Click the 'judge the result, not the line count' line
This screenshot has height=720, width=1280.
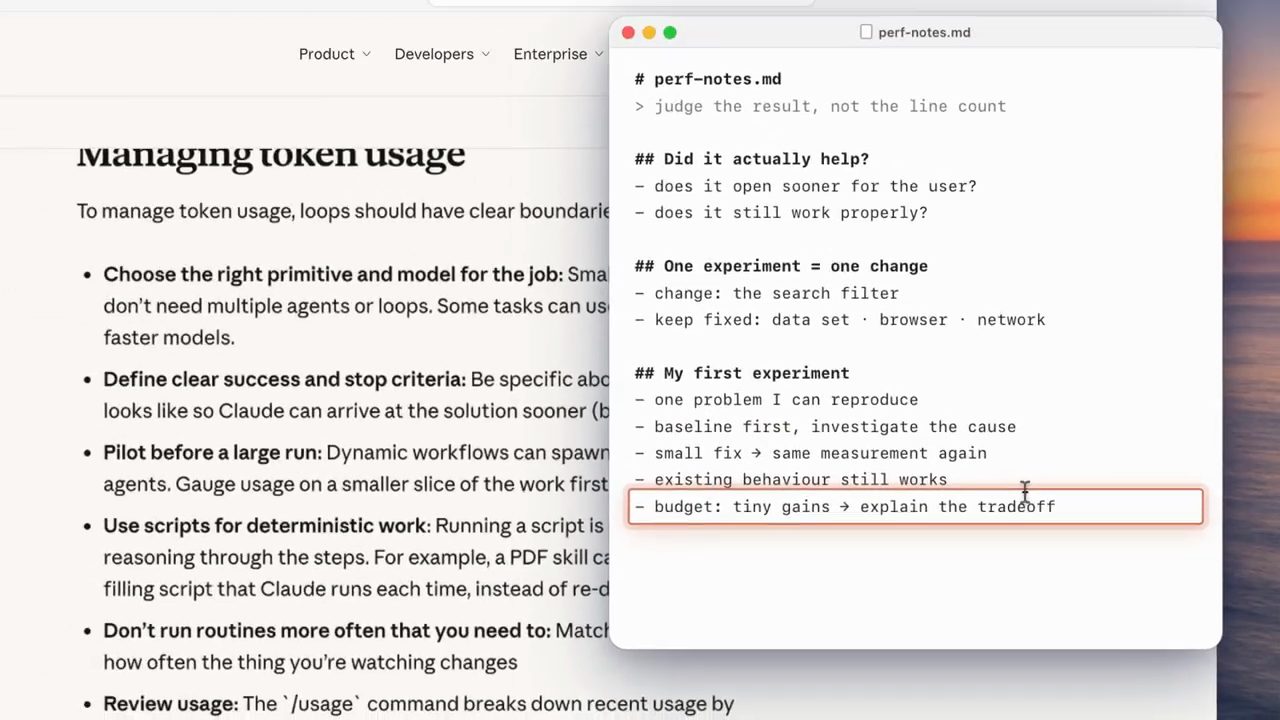(820, 106)
